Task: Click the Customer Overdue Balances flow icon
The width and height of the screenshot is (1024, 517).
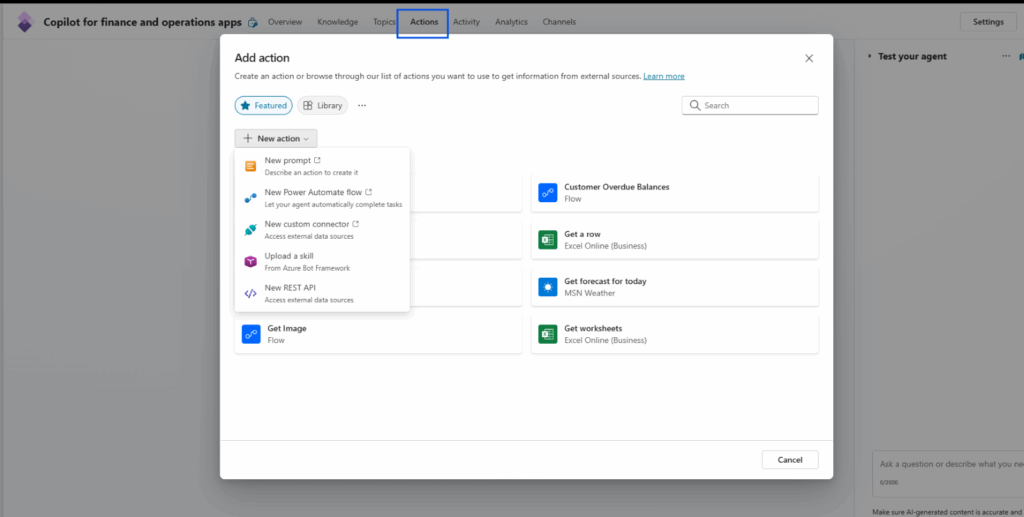Action: [547, 192]
